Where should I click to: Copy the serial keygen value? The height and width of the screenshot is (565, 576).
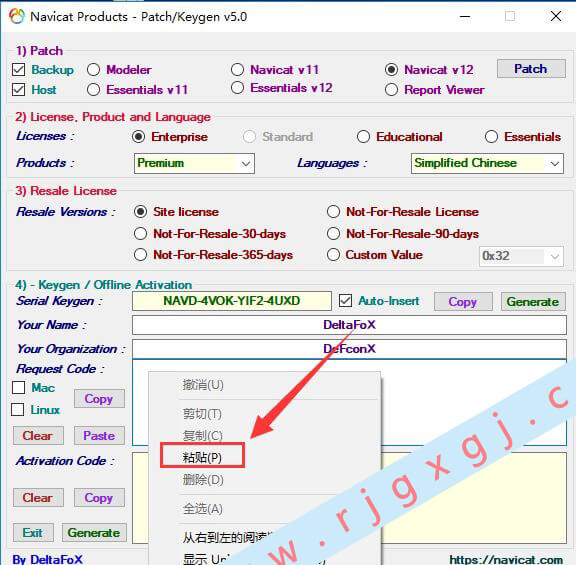463,302
